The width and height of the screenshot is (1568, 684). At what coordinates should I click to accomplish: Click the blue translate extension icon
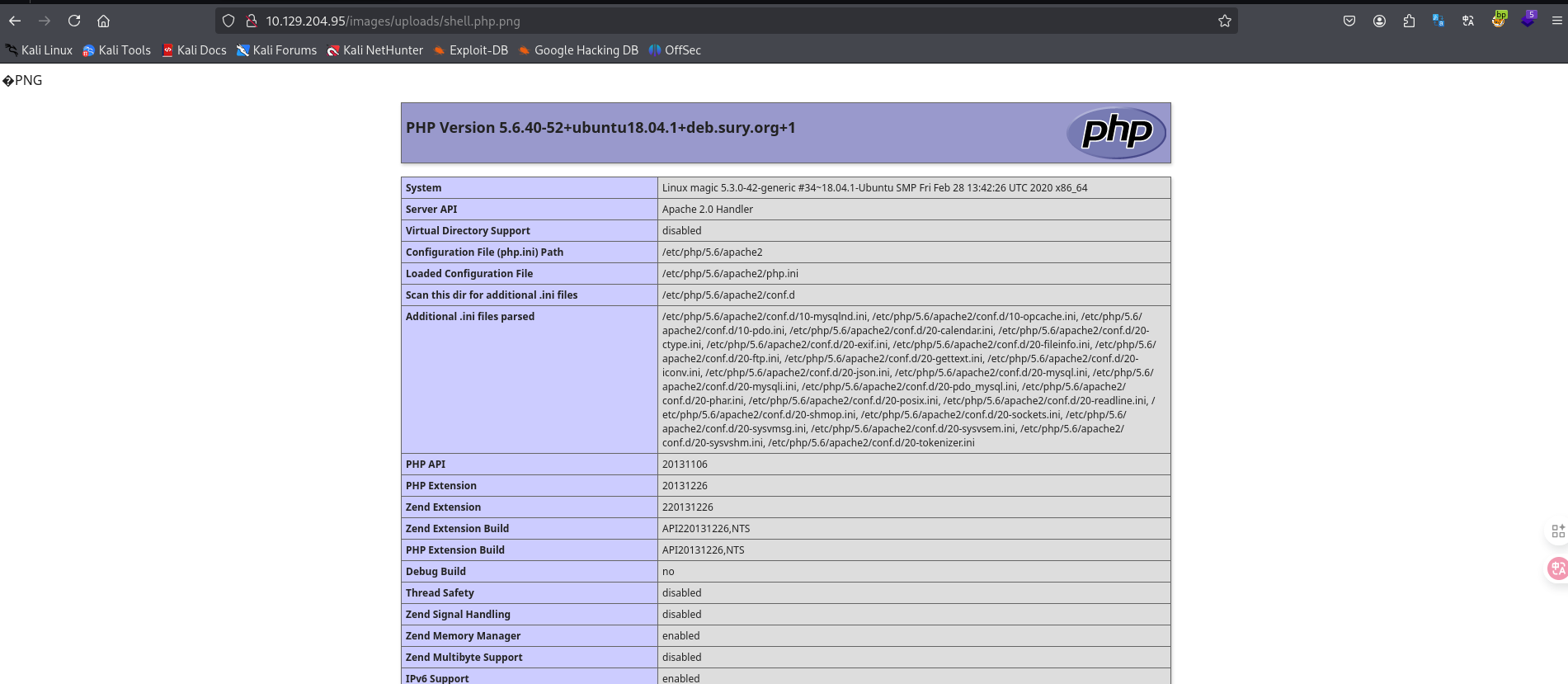(x=1439, y=21)
